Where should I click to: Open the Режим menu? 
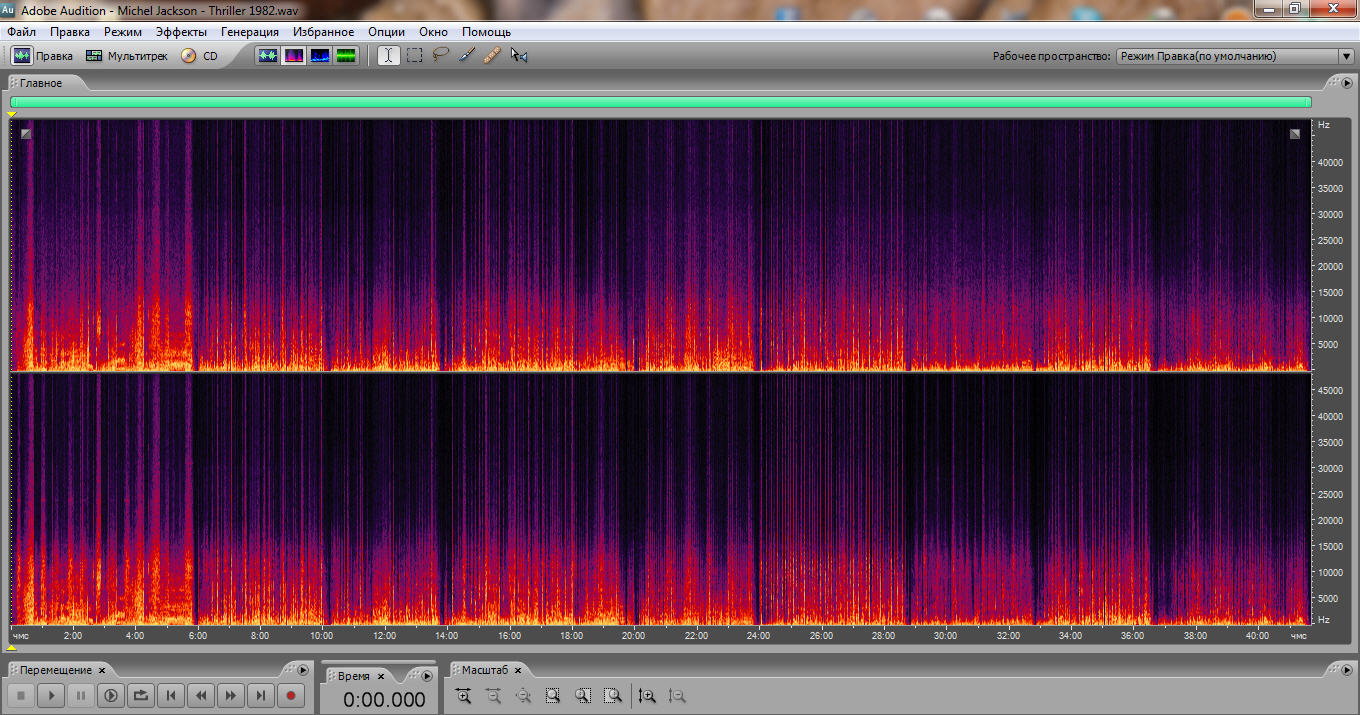click(x=123, y=32)
